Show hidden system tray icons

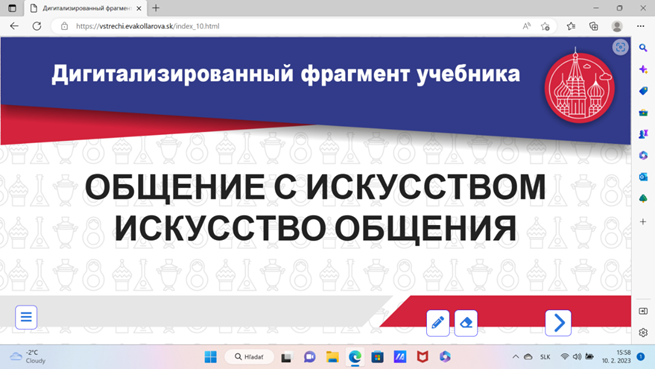pyautogui.click(x=515, y=356)
